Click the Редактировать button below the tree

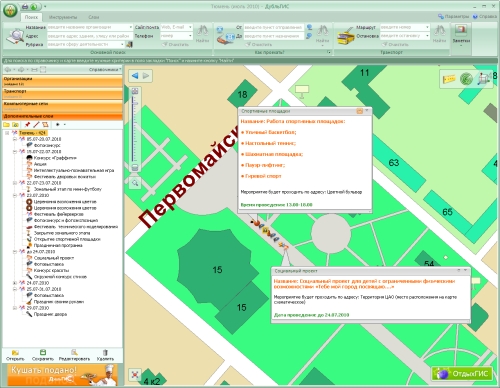74,355
